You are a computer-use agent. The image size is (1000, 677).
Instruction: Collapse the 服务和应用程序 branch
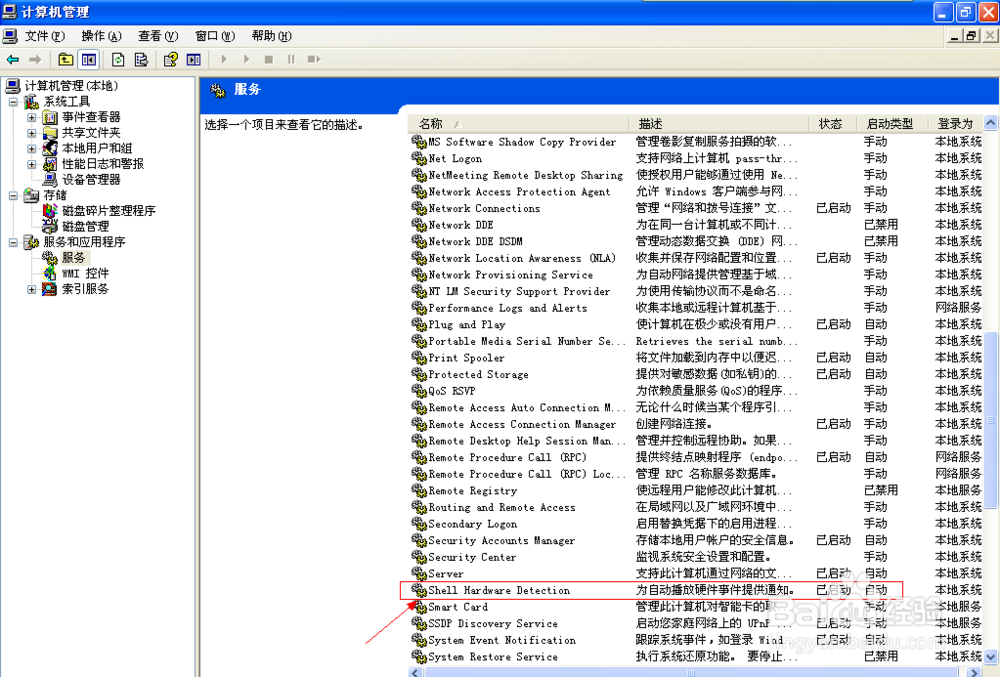13,242
